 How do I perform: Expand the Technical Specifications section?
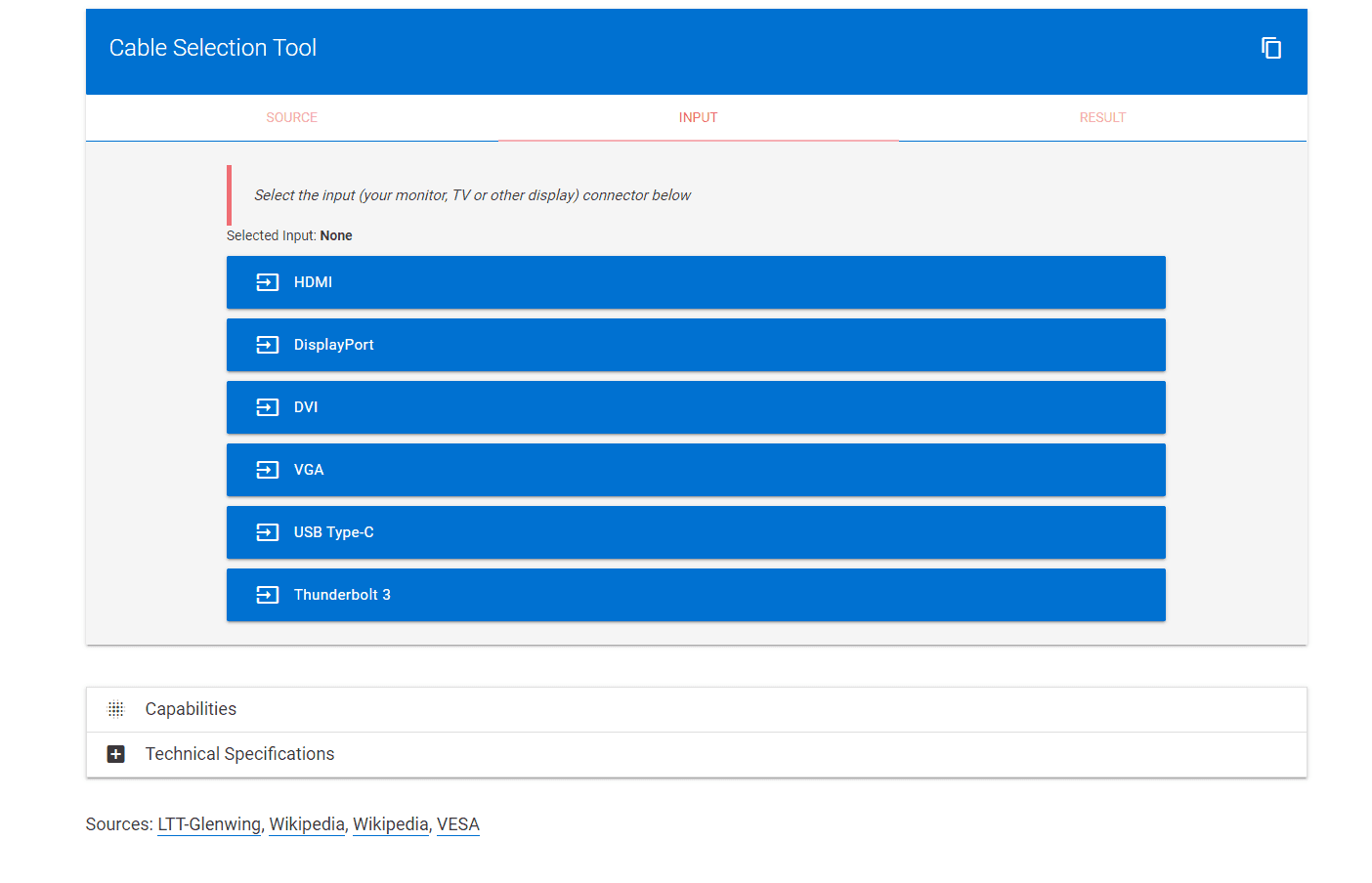coord(239,754)
